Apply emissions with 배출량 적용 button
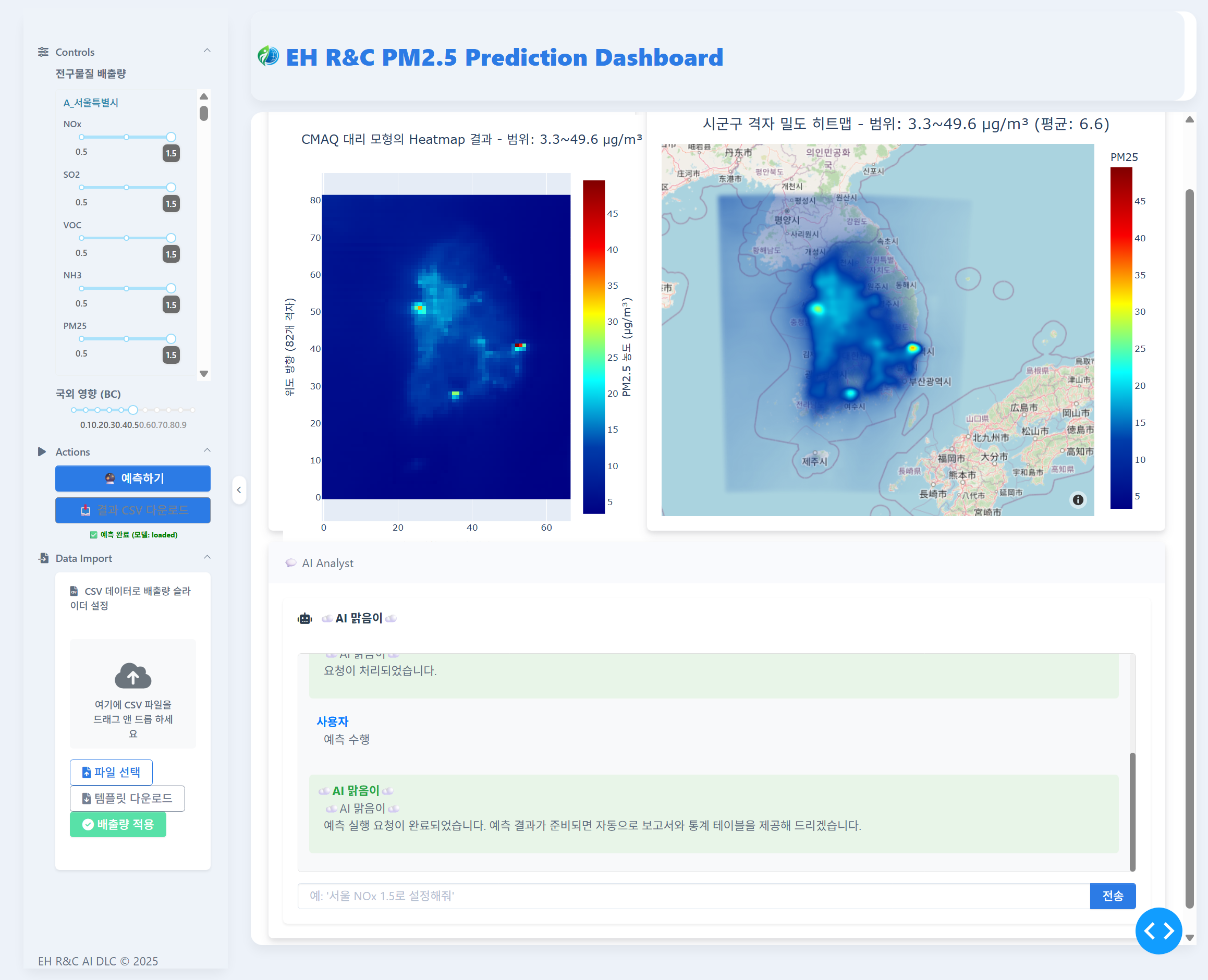The width and height of the screenshot is (1208, 980). tap(118, 824)
